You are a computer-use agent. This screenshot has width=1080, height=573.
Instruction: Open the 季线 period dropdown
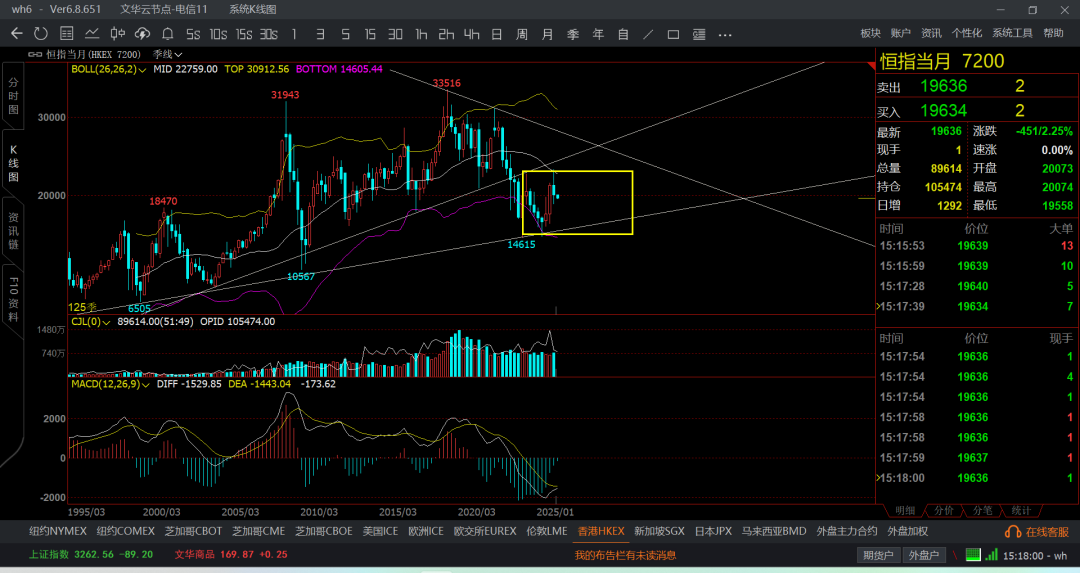167,54
